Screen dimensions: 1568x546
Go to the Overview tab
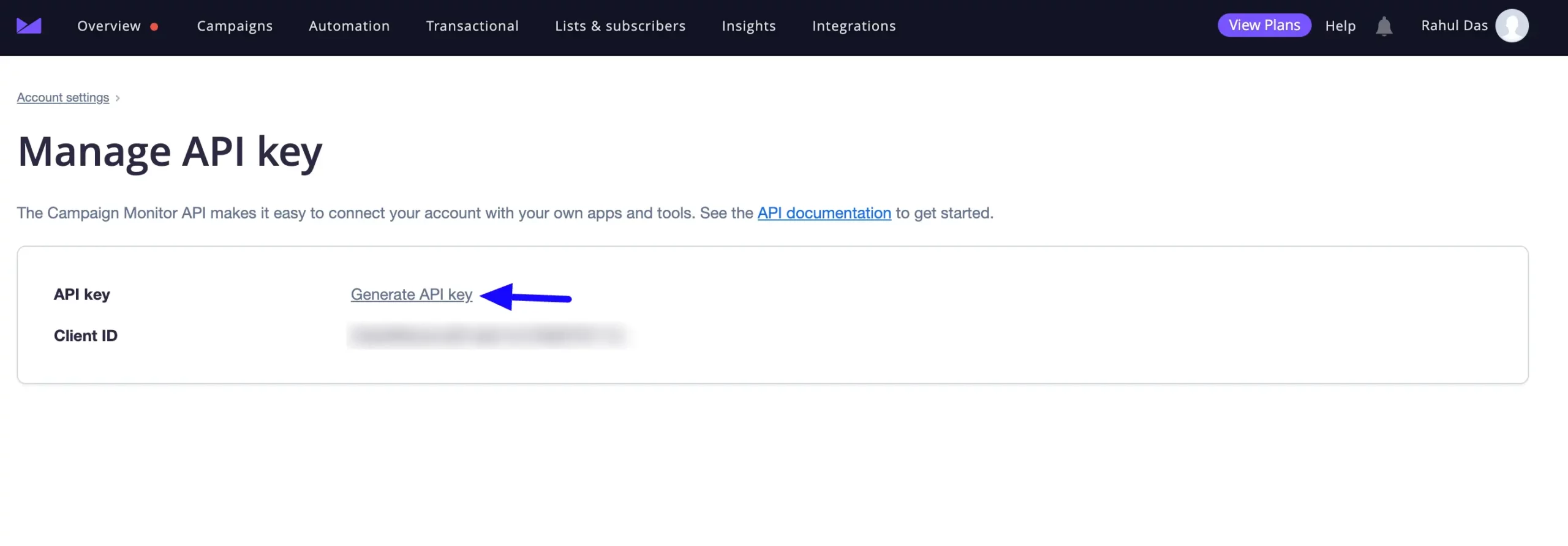[x=109, y=26]
